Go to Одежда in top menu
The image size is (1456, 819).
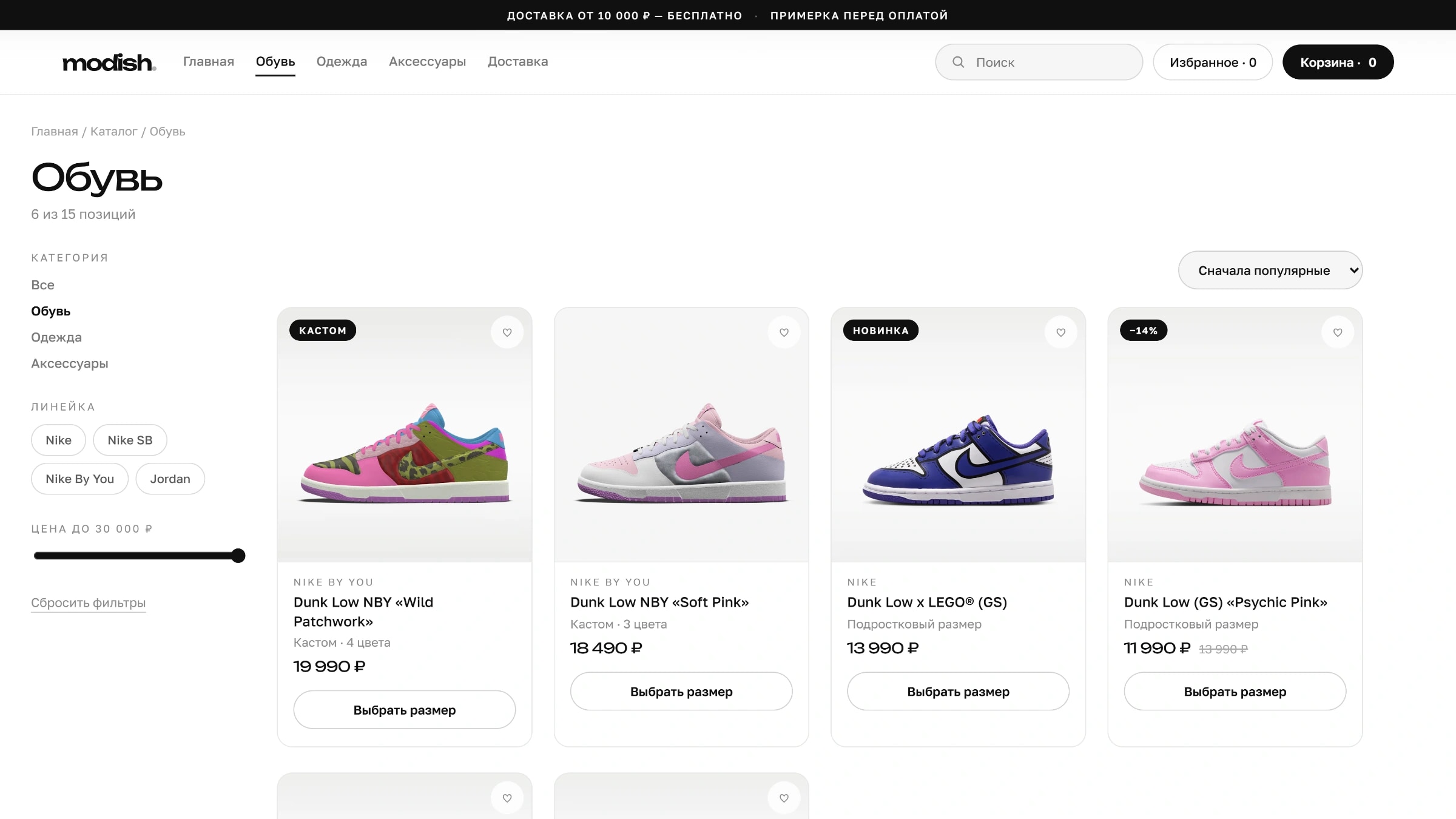[x=342, y=61]
